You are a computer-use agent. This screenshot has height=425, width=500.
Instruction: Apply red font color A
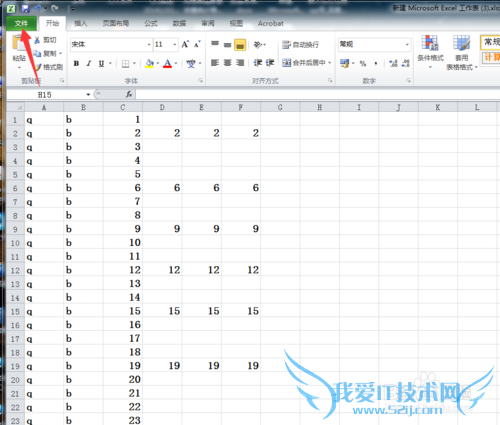click(167, 63)
